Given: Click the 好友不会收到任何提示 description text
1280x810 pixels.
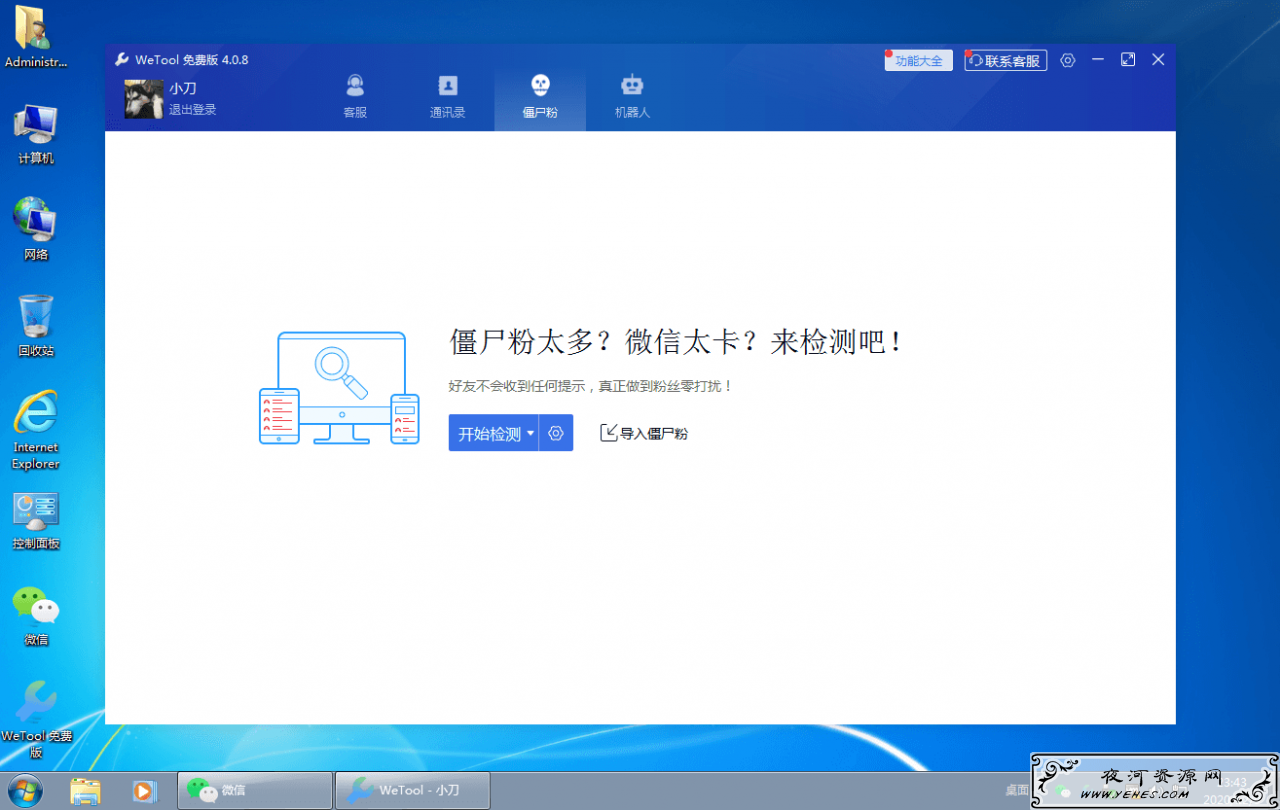Looking at the screenshot, I should pos(590,385).
